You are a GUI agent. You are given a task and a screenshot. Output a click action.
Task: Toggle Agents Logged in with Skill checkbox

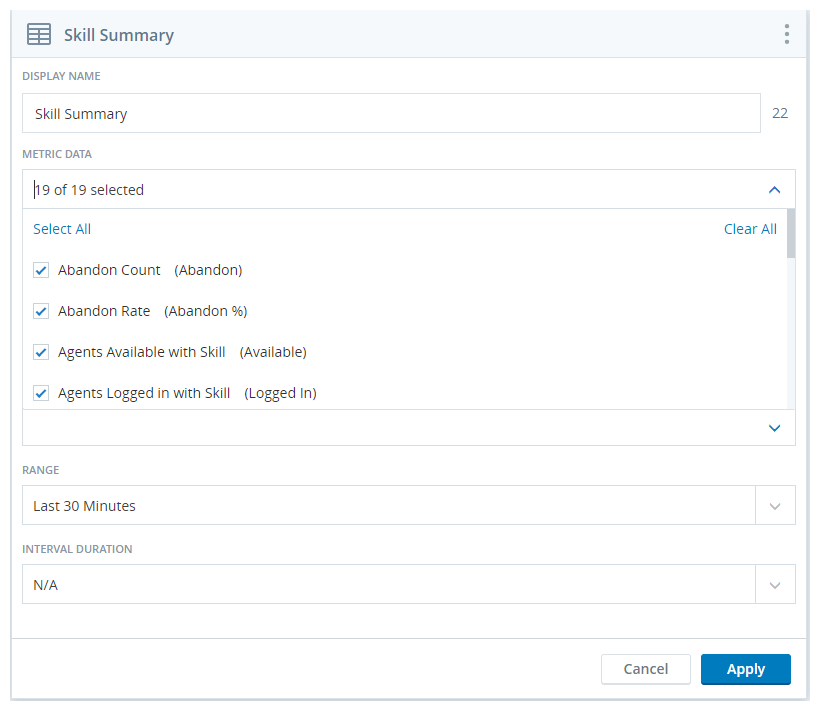(x=41, y=393)
